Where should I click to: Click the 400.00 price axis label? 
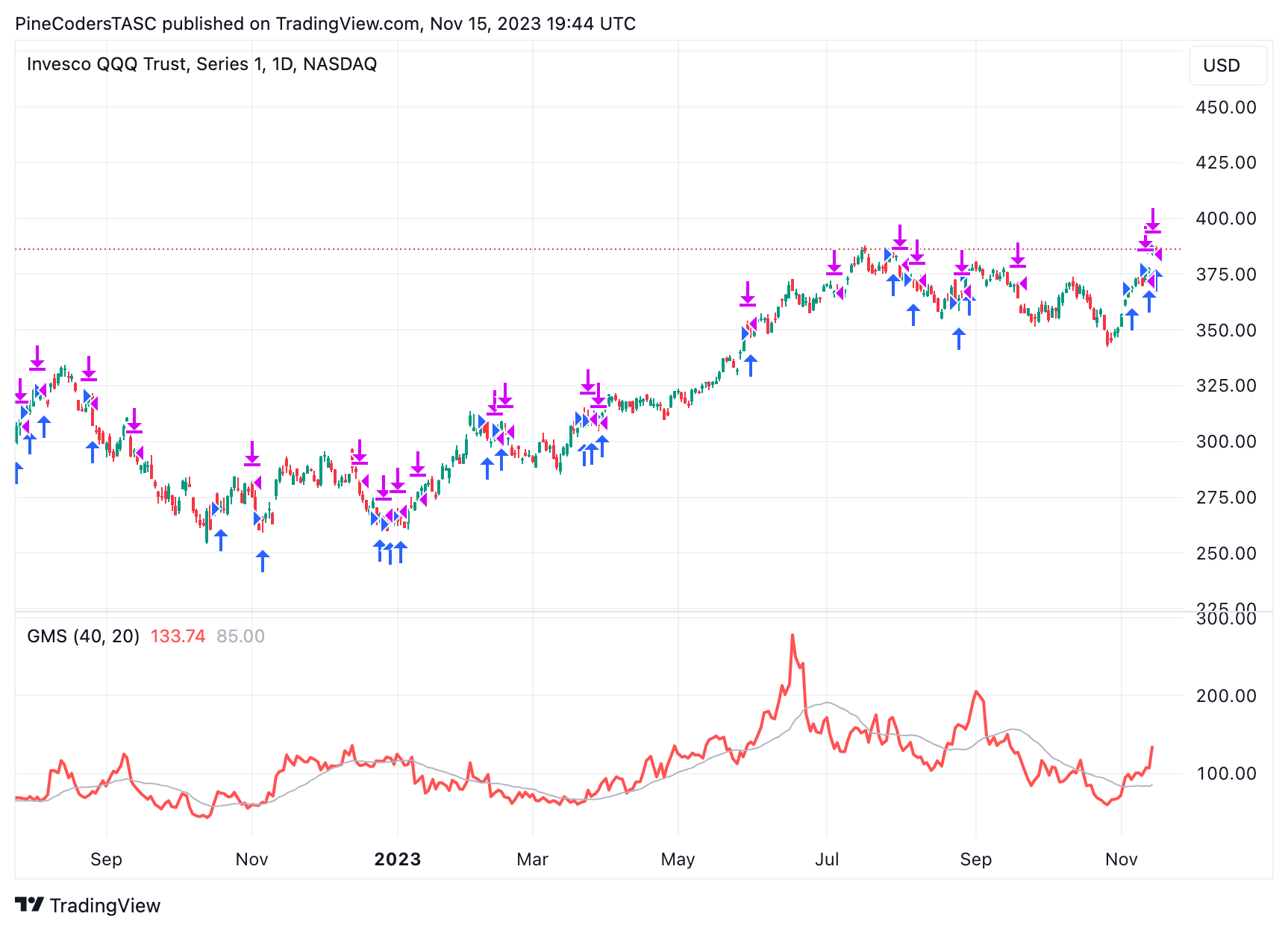tap(1226, 219)
